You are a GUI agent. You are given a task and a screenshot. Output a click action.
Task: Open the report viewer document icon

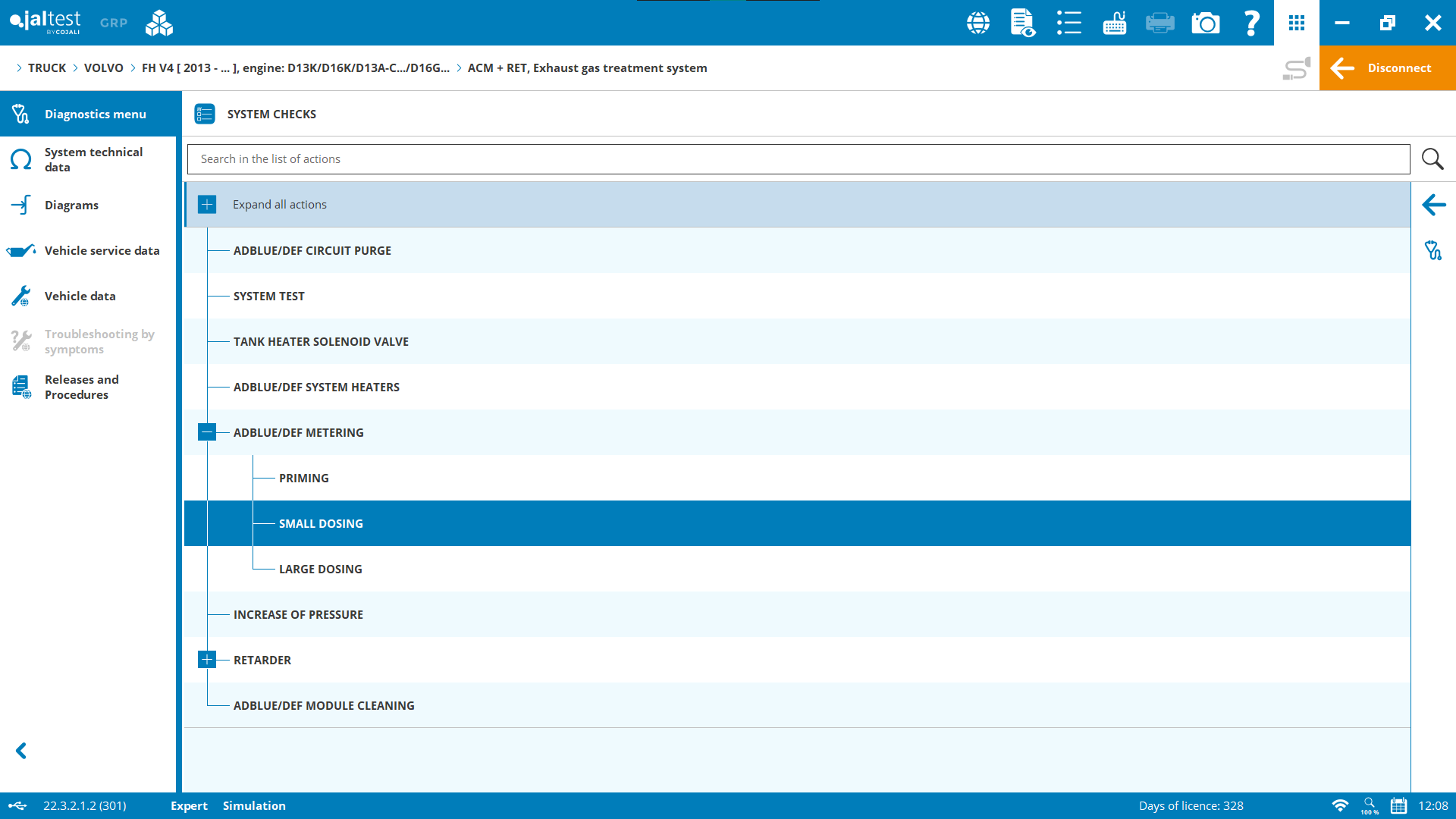(x=1023, y=23)
